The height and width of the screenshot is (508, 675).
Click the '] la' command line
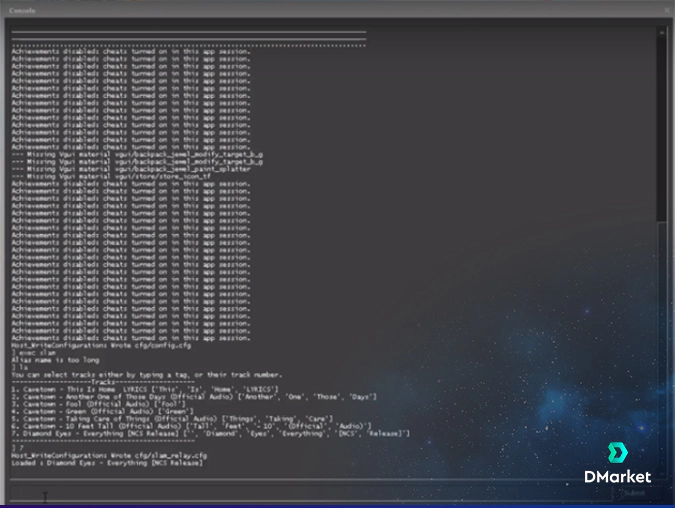pyautogui.click(x=19, y=367)
